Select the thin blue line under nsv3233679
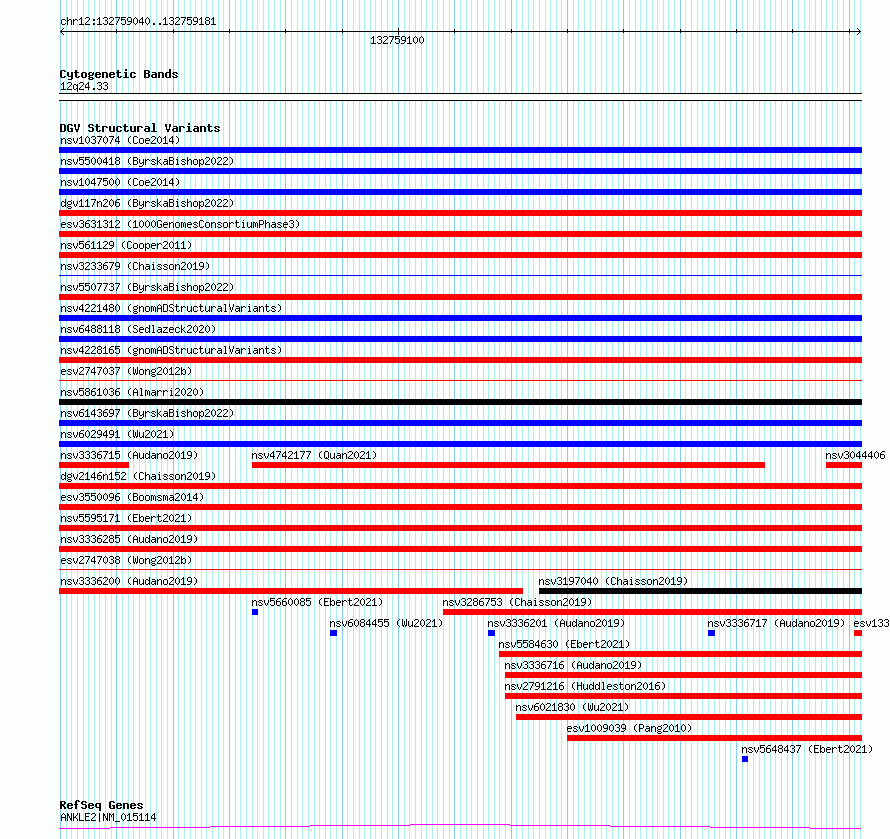 460,276
